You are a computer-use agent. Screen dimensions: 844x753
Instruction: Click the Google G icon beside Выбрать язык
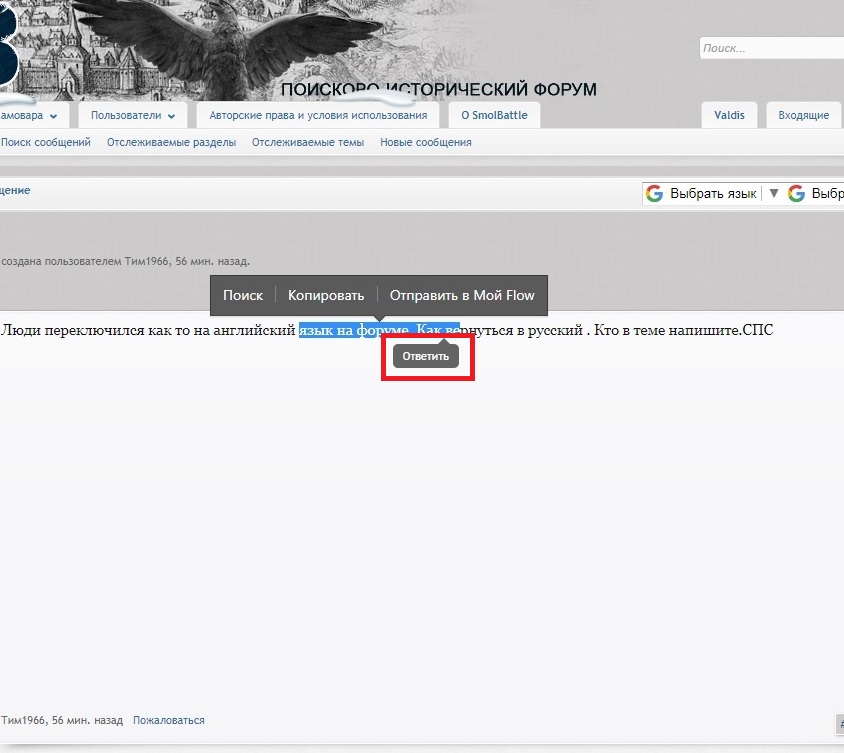coord(654,193)
